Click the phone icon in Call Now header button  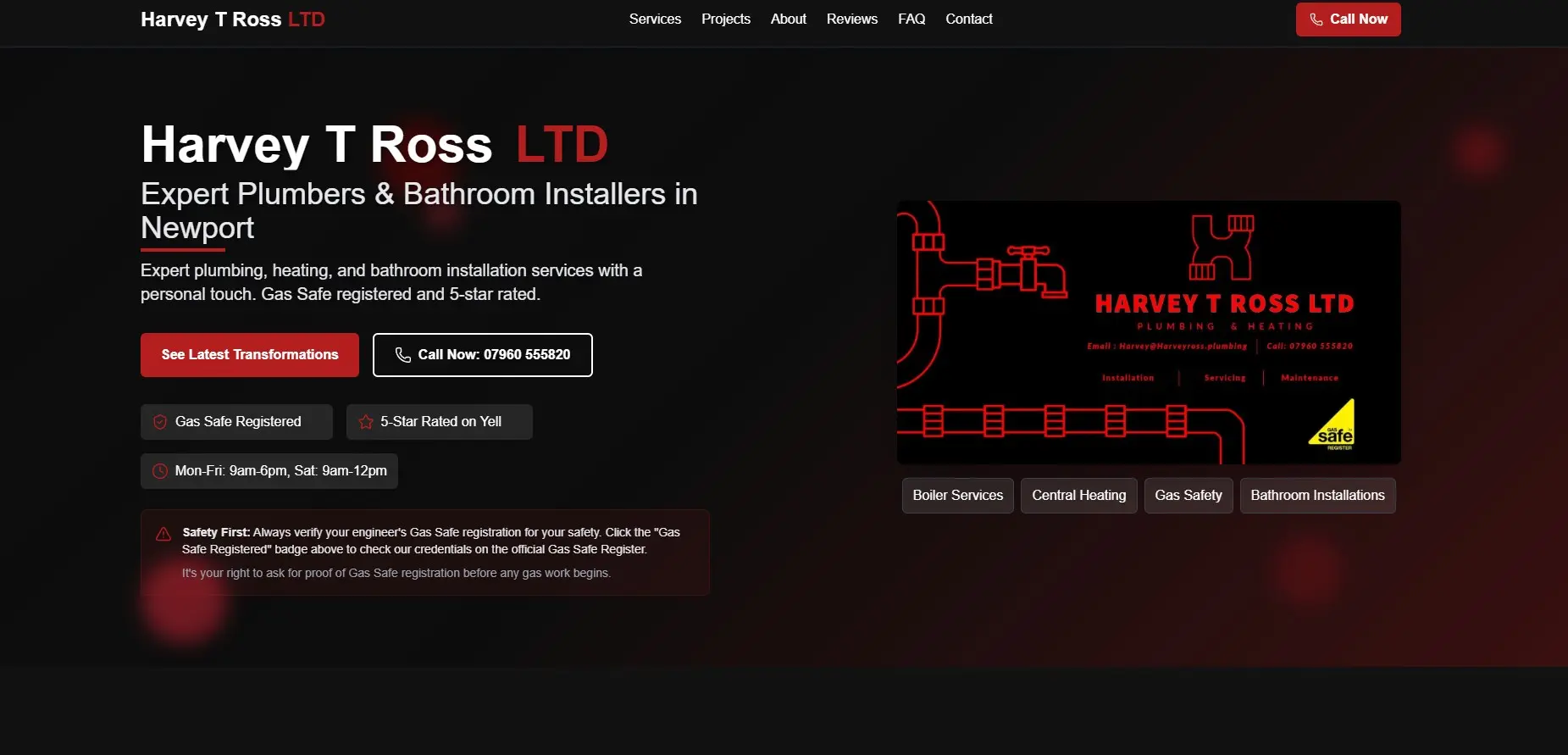1316,19
